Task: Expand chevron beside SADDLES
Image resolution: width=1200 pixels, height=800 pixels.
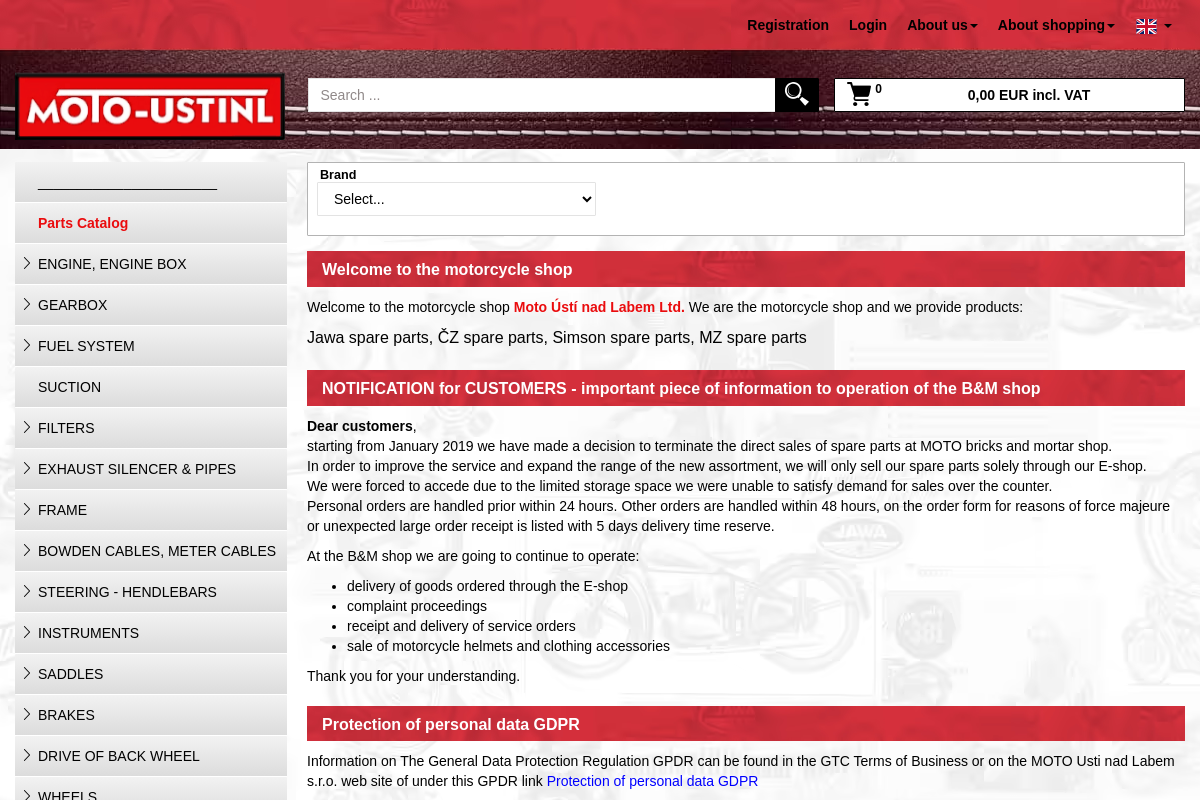Action: pos(27,673)
